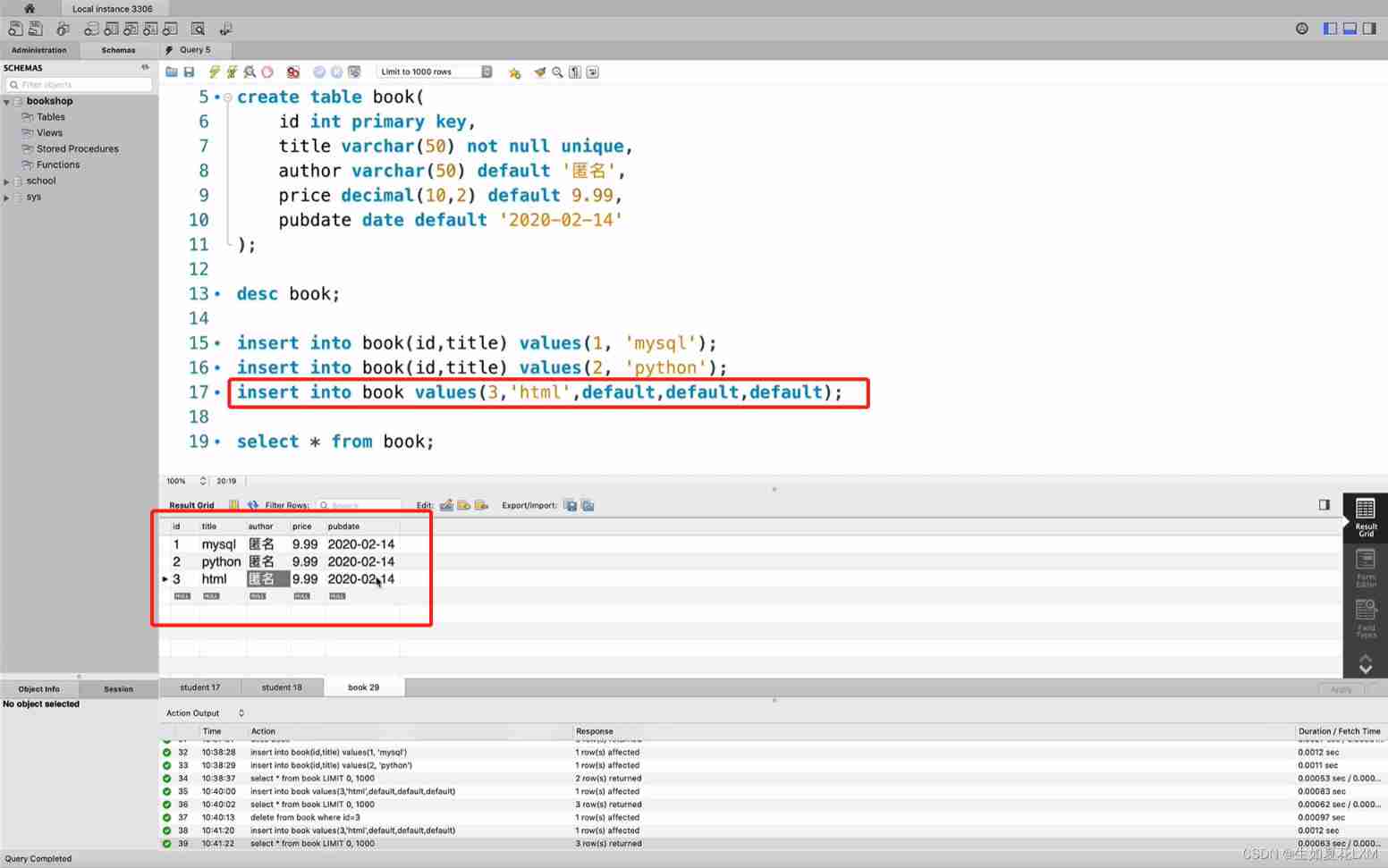This screenshot has width=1388, height=868.
Task: Stop the running query icon
Action: point(267,72)
